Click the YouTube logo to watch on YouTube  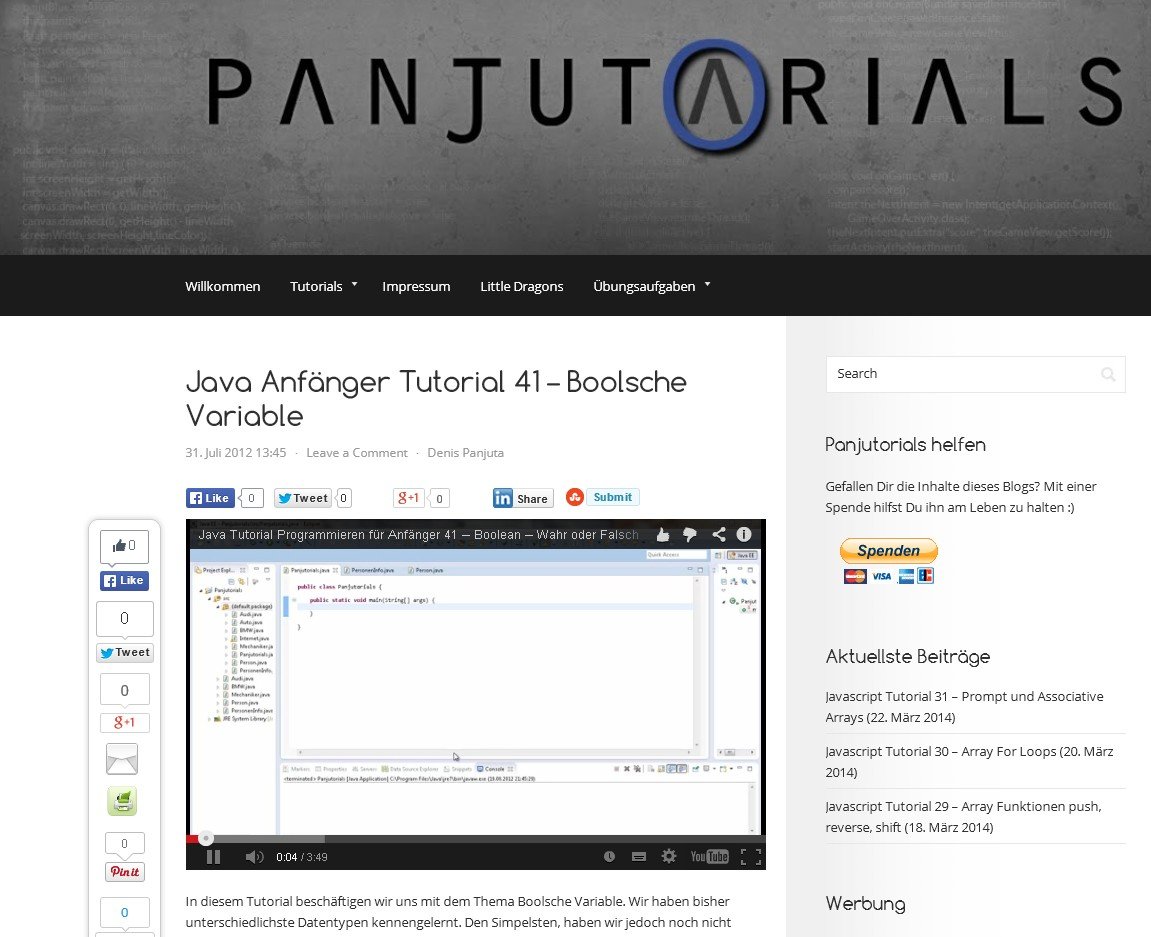[x=710, y=856]
